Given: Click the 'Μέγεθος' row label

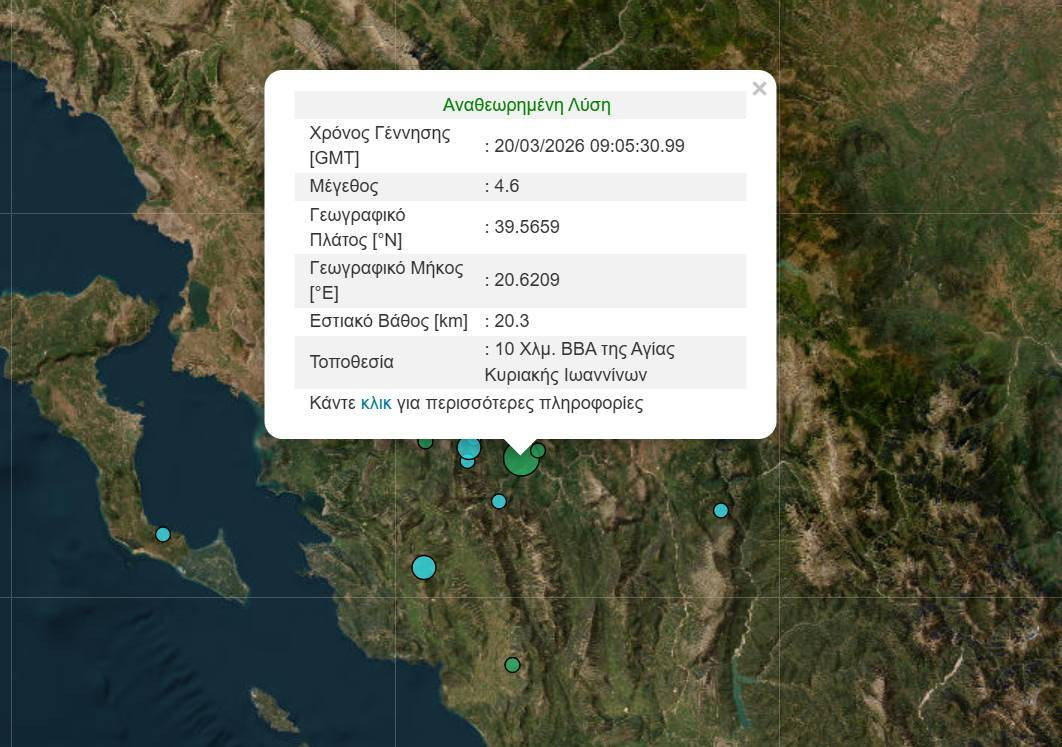Looking at the screenshot, I should coord(344,186).
